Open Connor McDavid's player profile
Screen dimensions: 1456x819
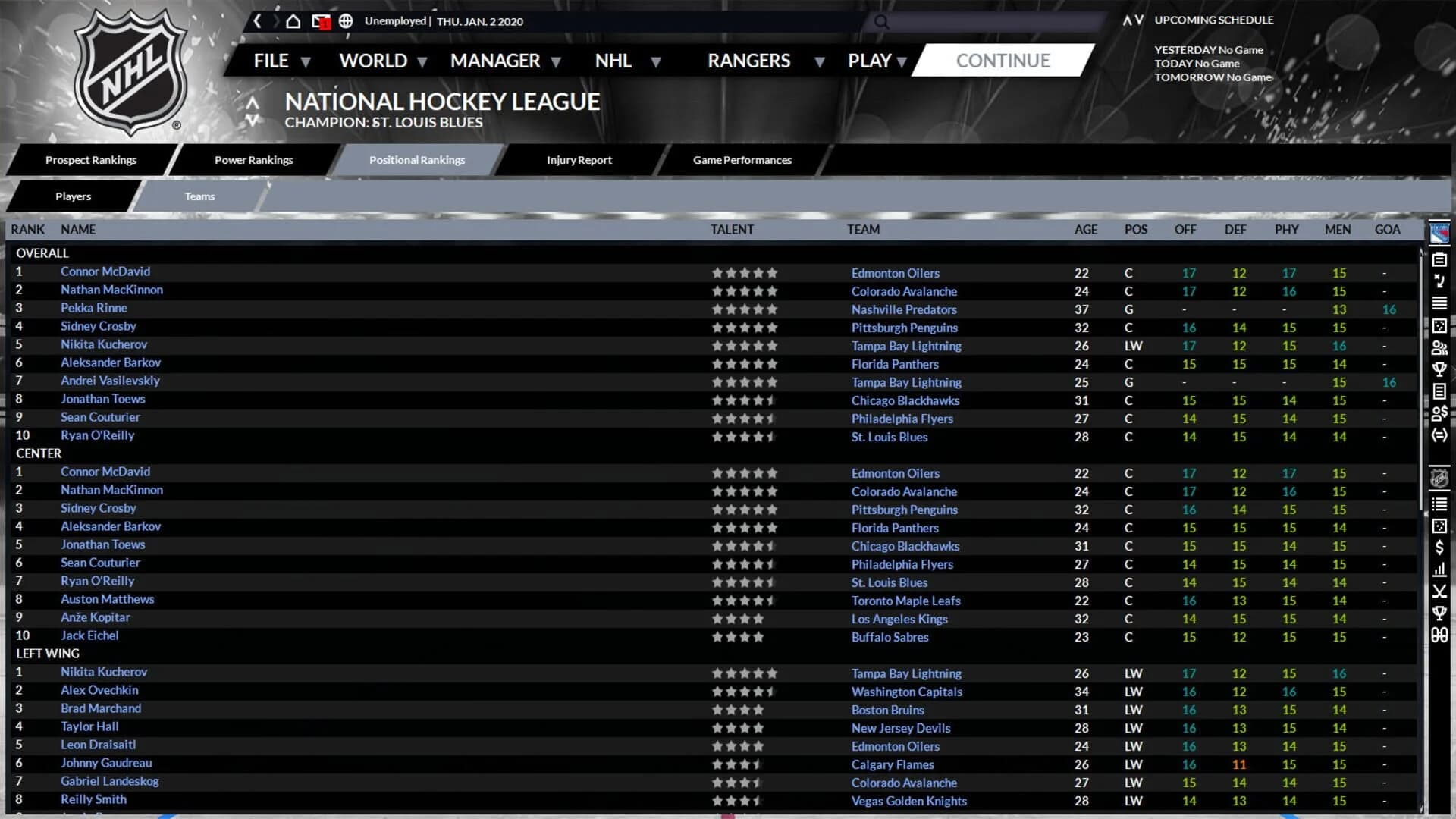coord(105,271)
